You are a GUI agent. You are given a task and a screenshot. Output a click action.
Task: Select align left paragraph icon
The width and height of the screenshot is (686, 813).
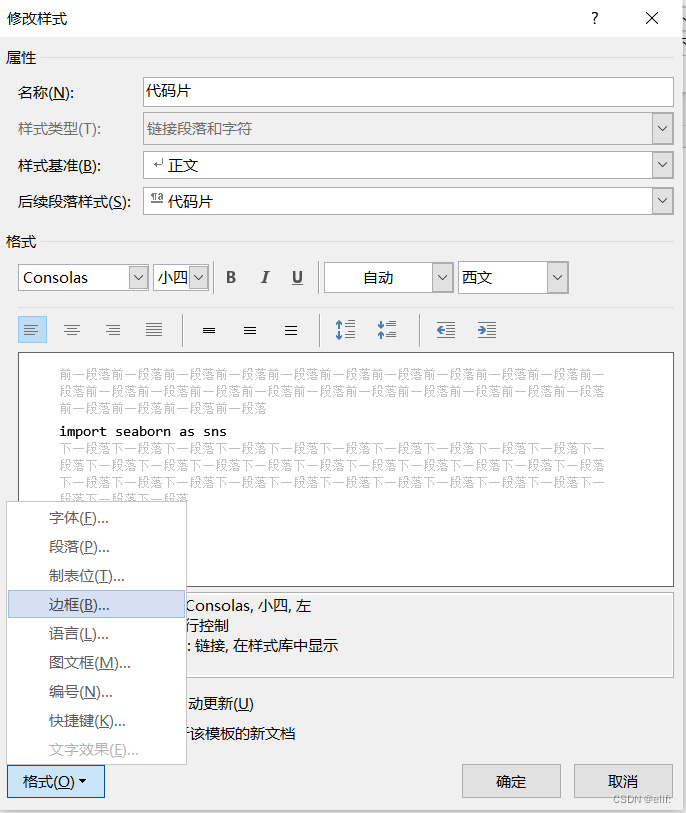pos(32,330)
